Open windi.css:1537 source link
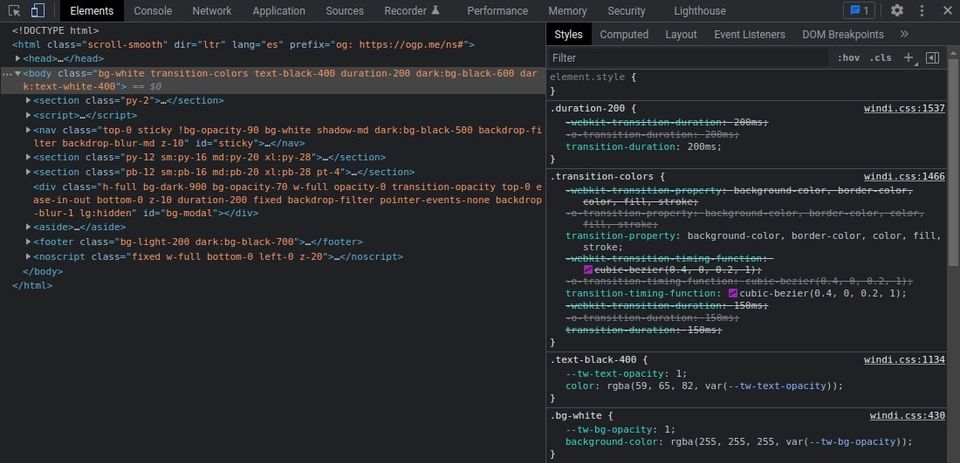 [904, 108]
